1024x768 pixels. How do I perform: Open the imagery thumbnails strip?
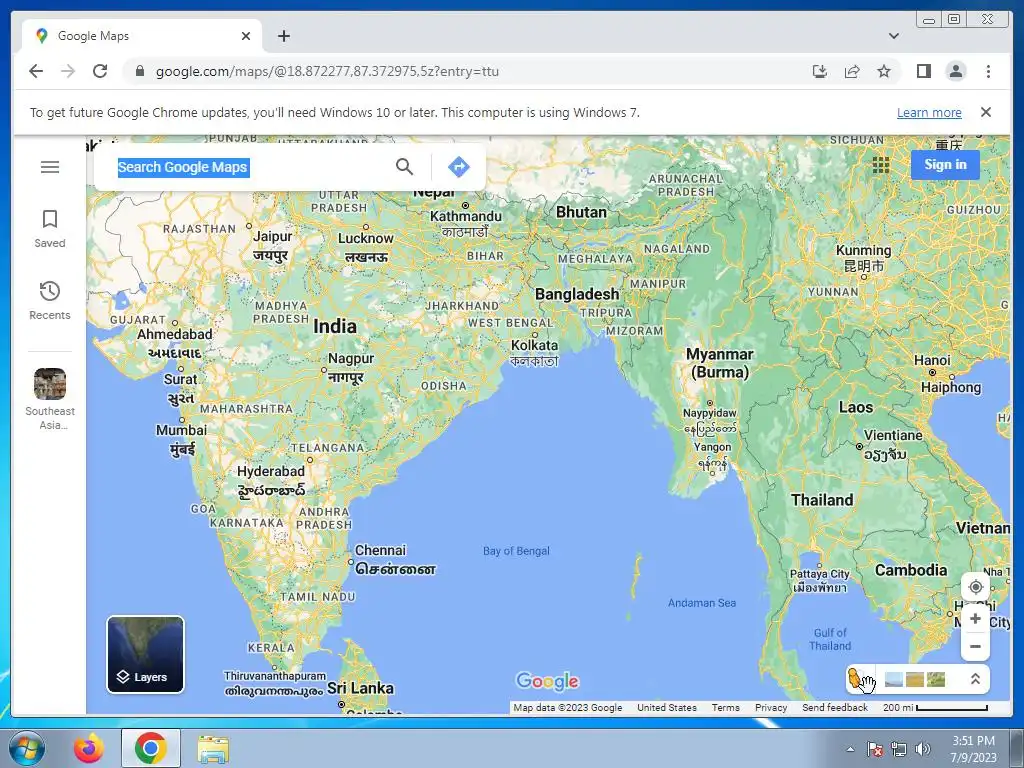pyautogui.click(x=915, y=679)
